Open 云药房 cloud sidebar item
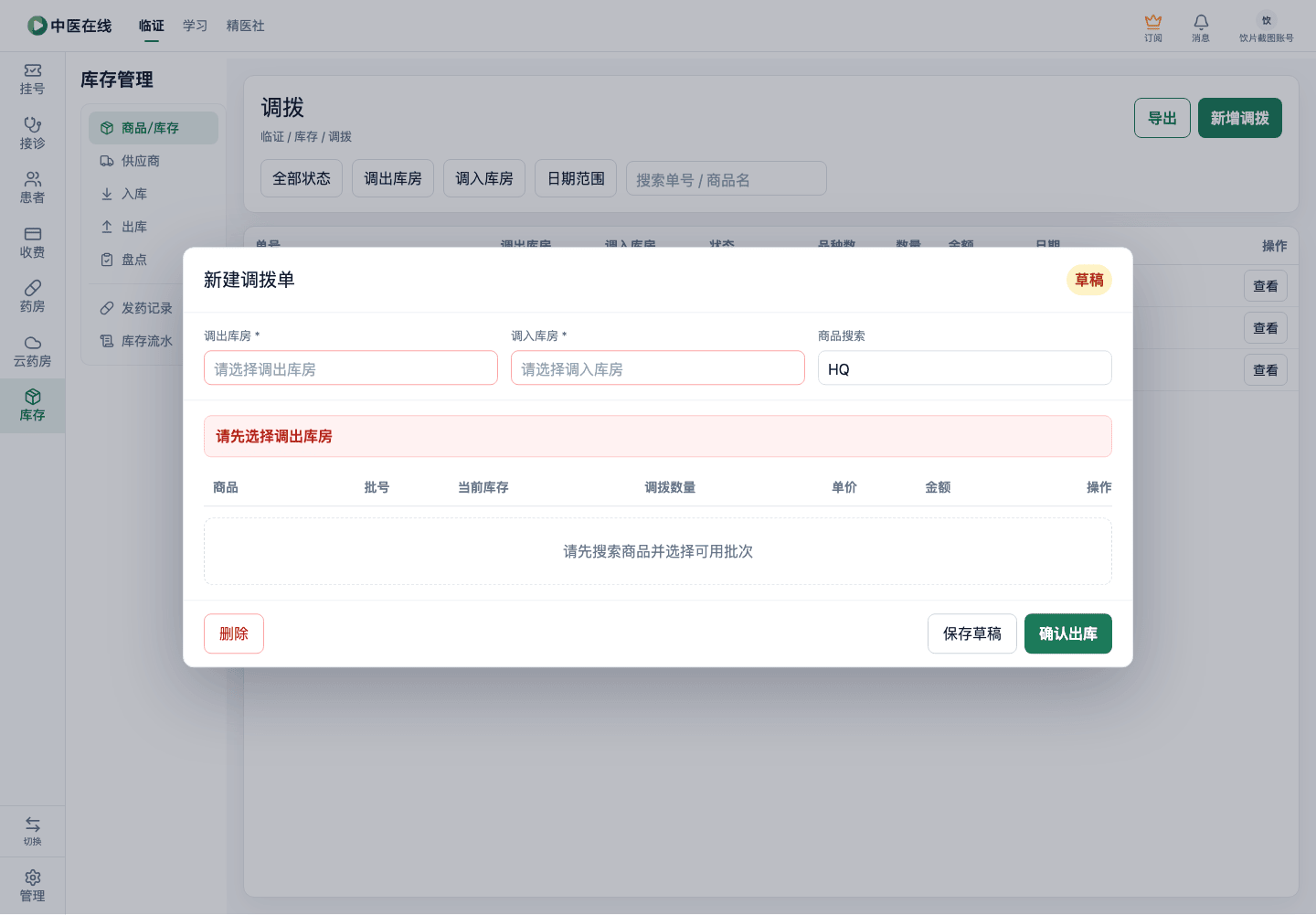Viewport: 1316px width, 915px height. coord(32,351)
